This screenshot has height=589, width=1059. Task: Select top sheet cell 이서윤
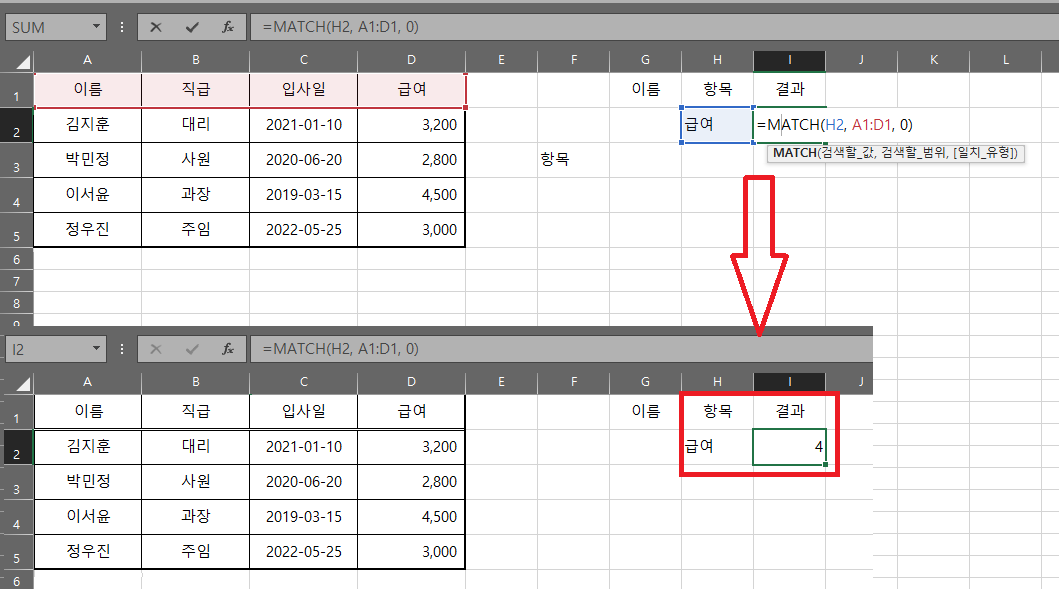pyautogui.click(x=88, y=195)
